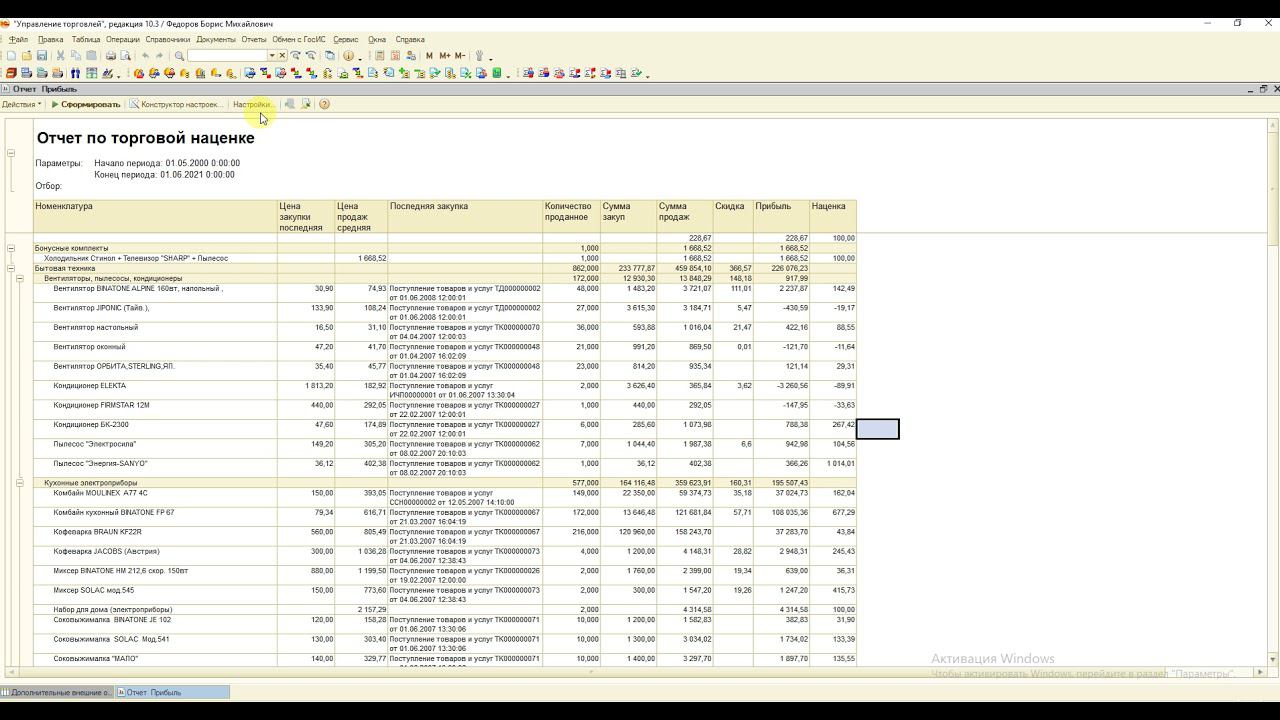
Task: Click the M+ memory add button
Action: (x=444, y=56)
